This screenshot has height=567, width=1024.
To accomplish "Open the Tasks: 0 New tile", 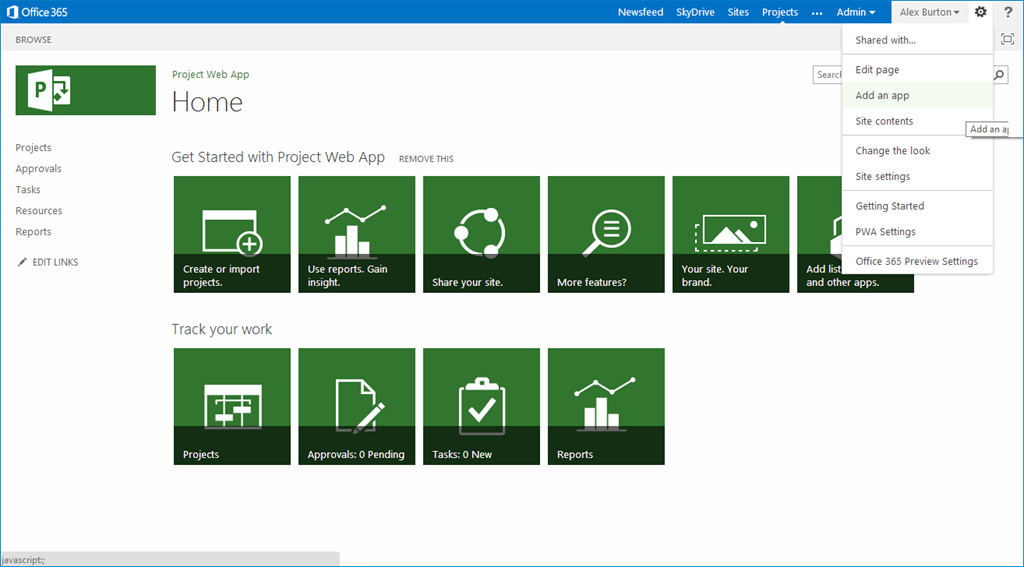I will (x=481, y=406).
